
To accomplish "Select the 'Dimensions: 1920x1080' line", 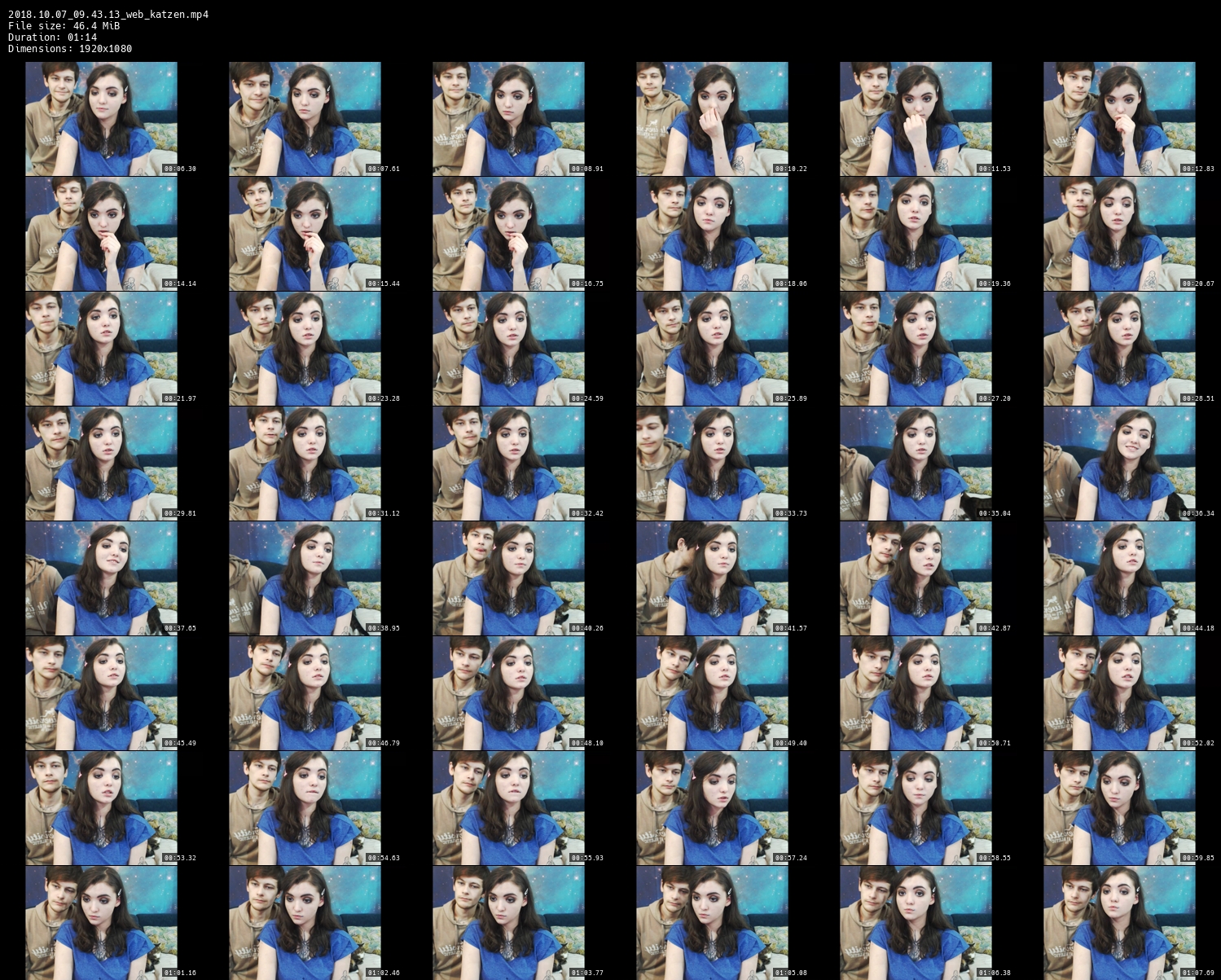I will tap(70, 49).
